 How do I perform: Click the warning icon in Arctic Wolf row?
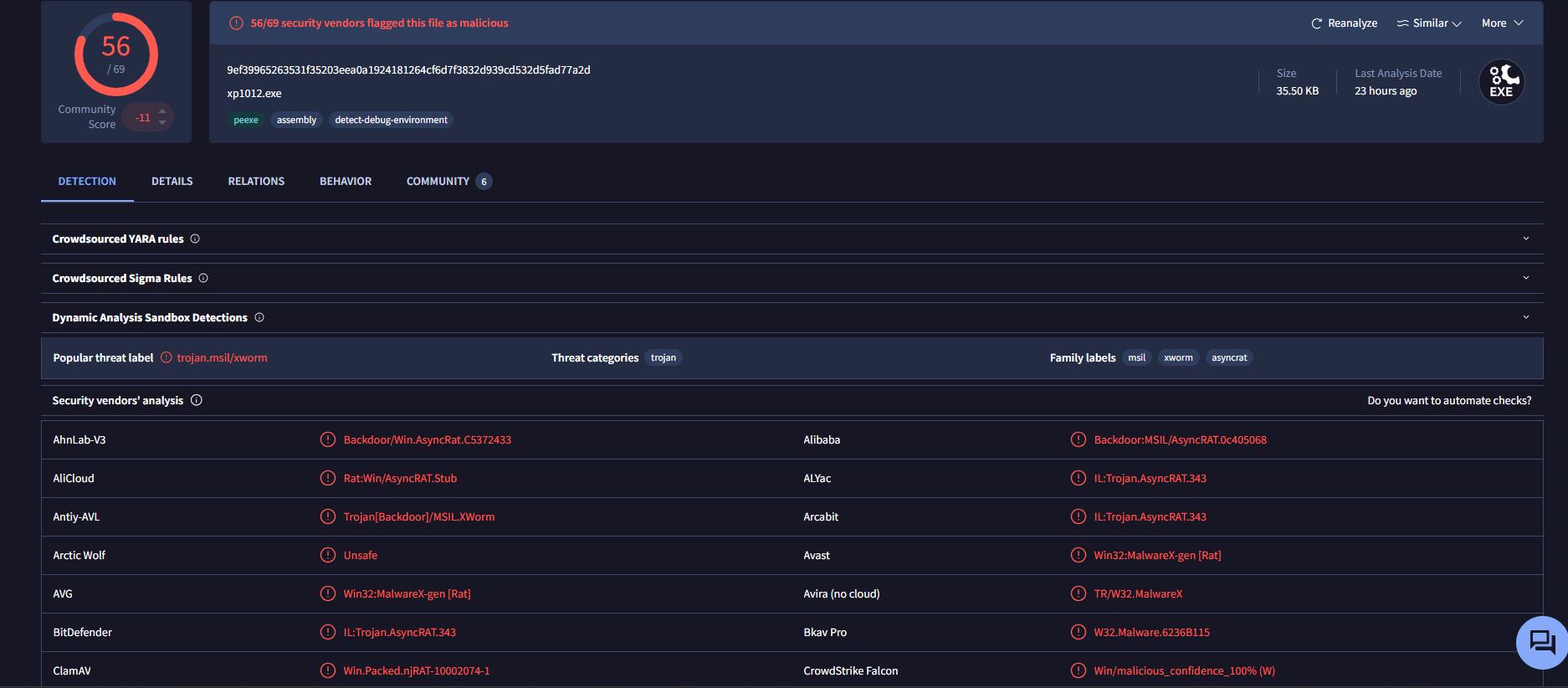pyautogui.click(x=328, y=555)
